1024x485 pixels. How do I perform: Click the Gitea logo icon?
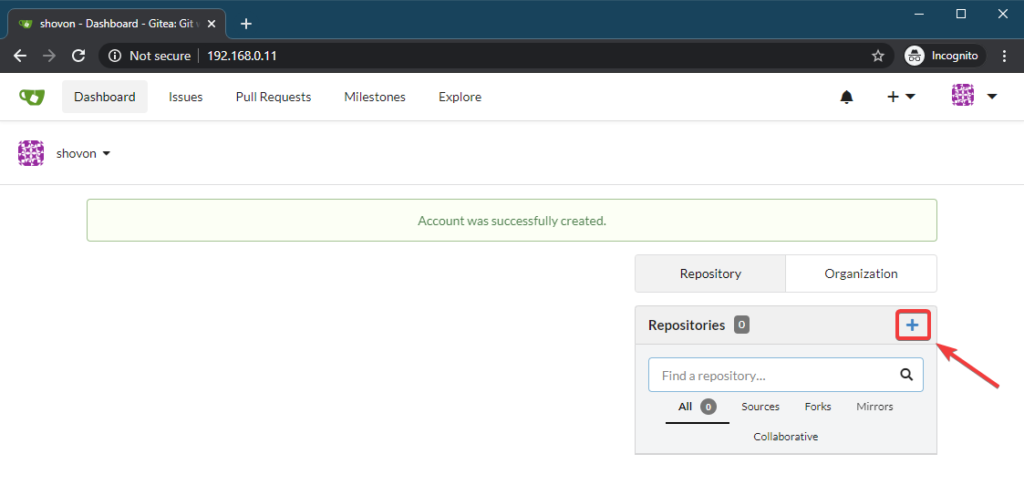pyautogui.click(x=31, y=97)
